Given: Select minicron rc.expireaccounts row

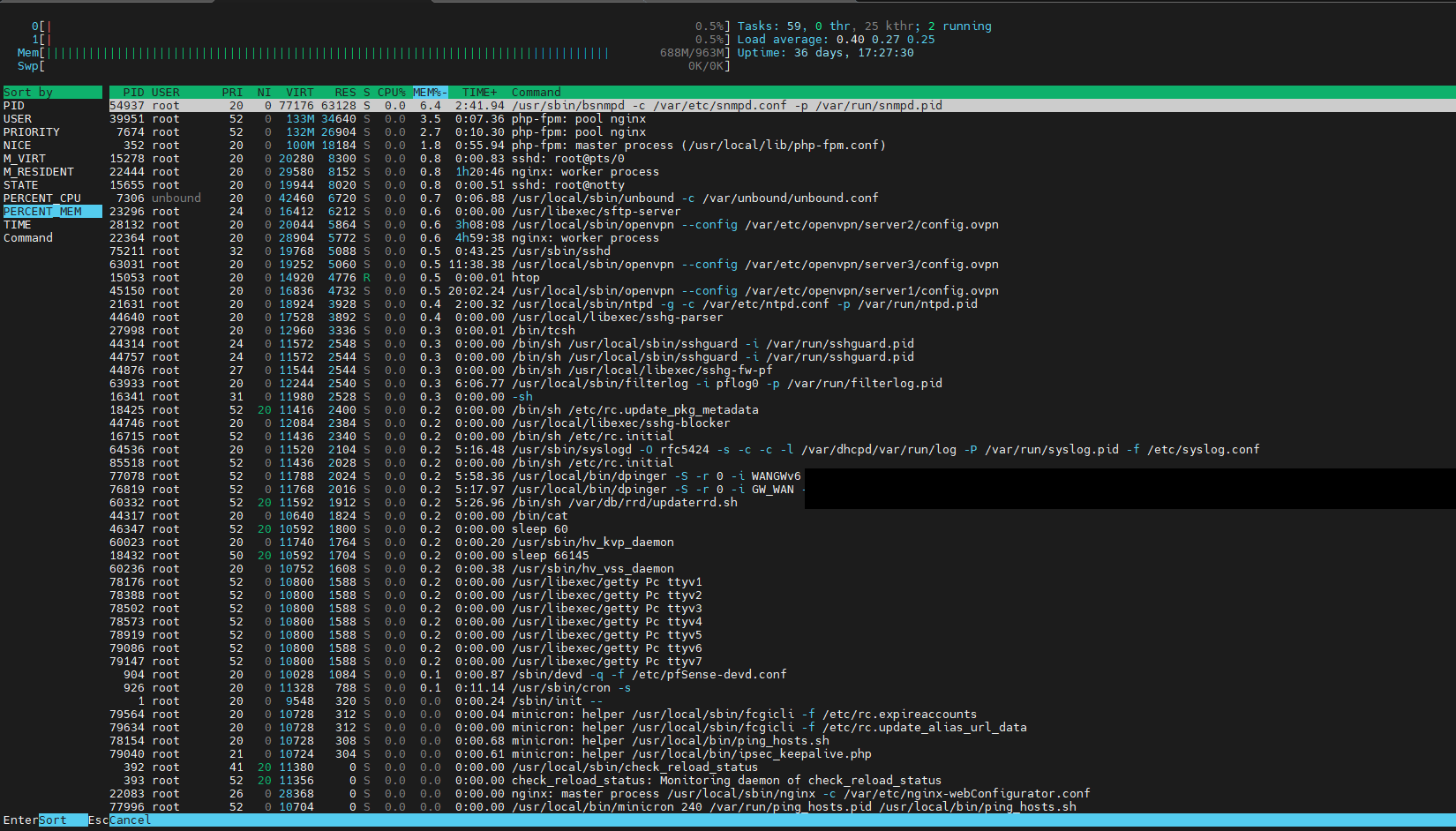Looking at the screenshot, I should point(782,715).
